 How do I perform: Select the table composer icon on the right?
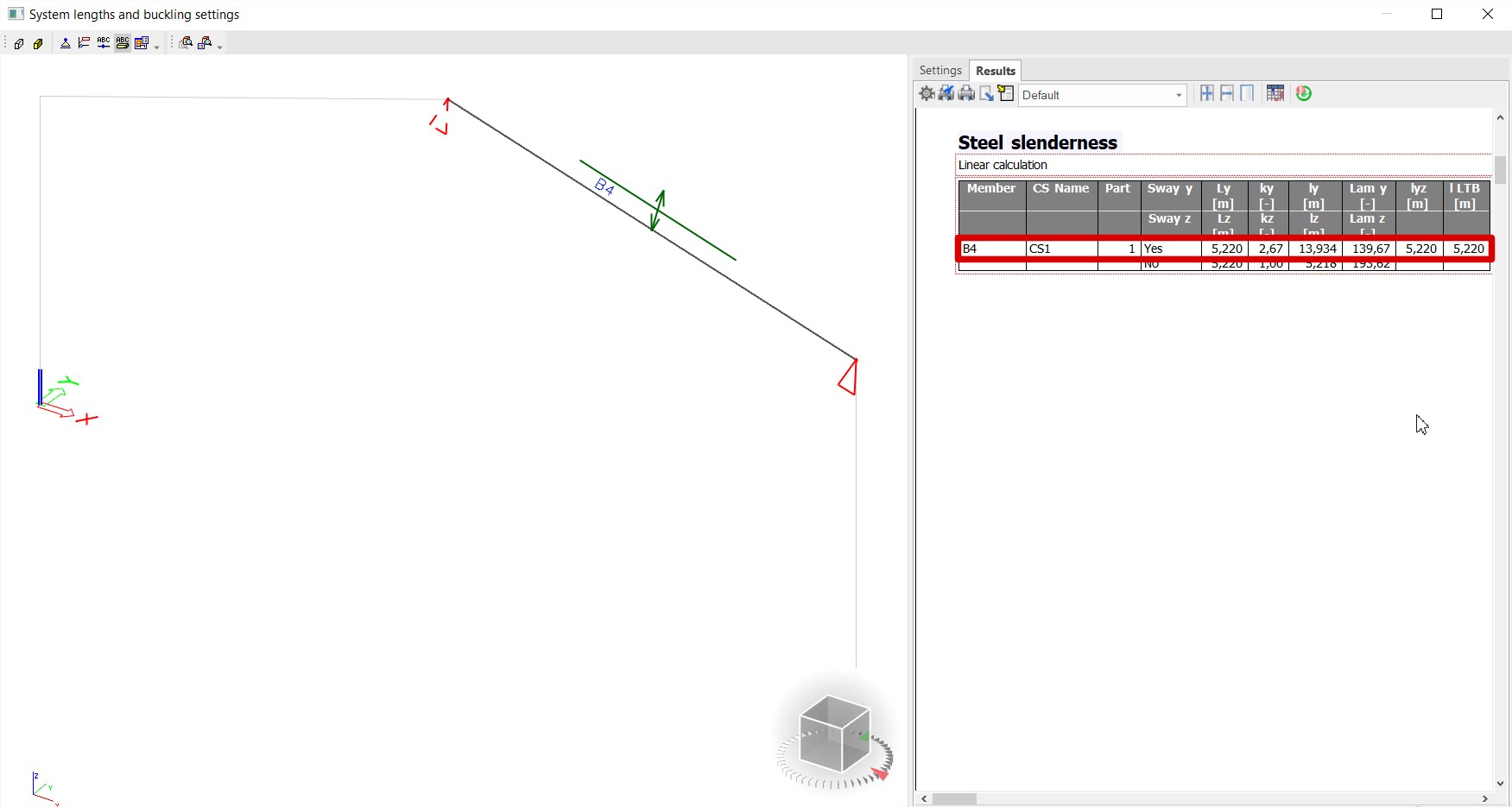[1275, 93]
